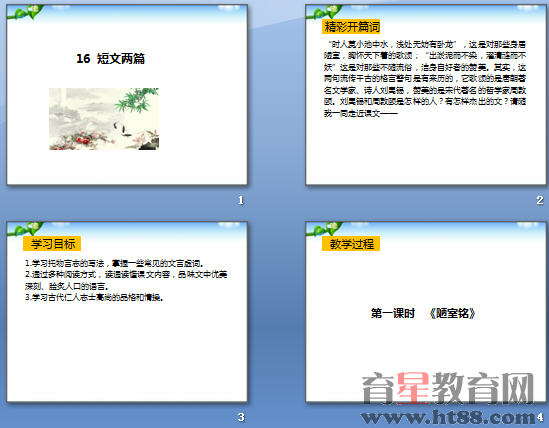This screenshot has height=428, width=549.
Task: Click the green leaf decoration on slide 3
Action: 25,229
